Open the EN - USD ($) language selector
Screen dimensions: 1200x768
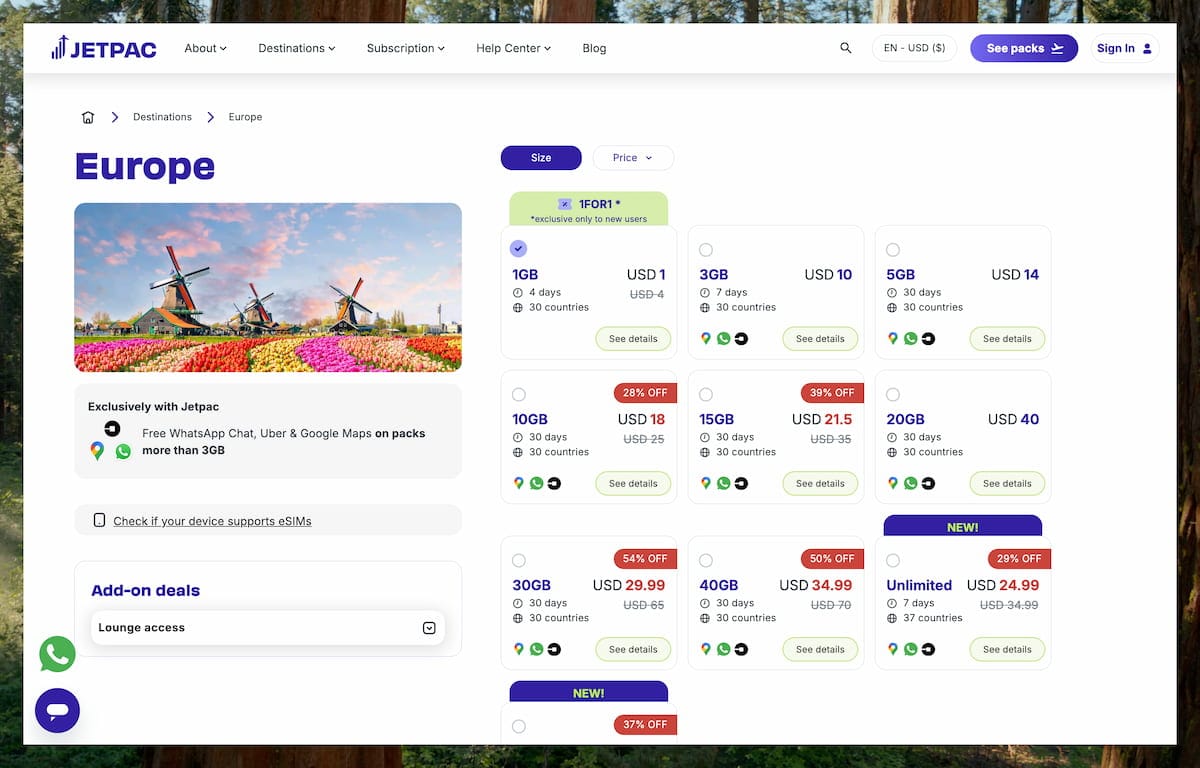coord(915,48)
